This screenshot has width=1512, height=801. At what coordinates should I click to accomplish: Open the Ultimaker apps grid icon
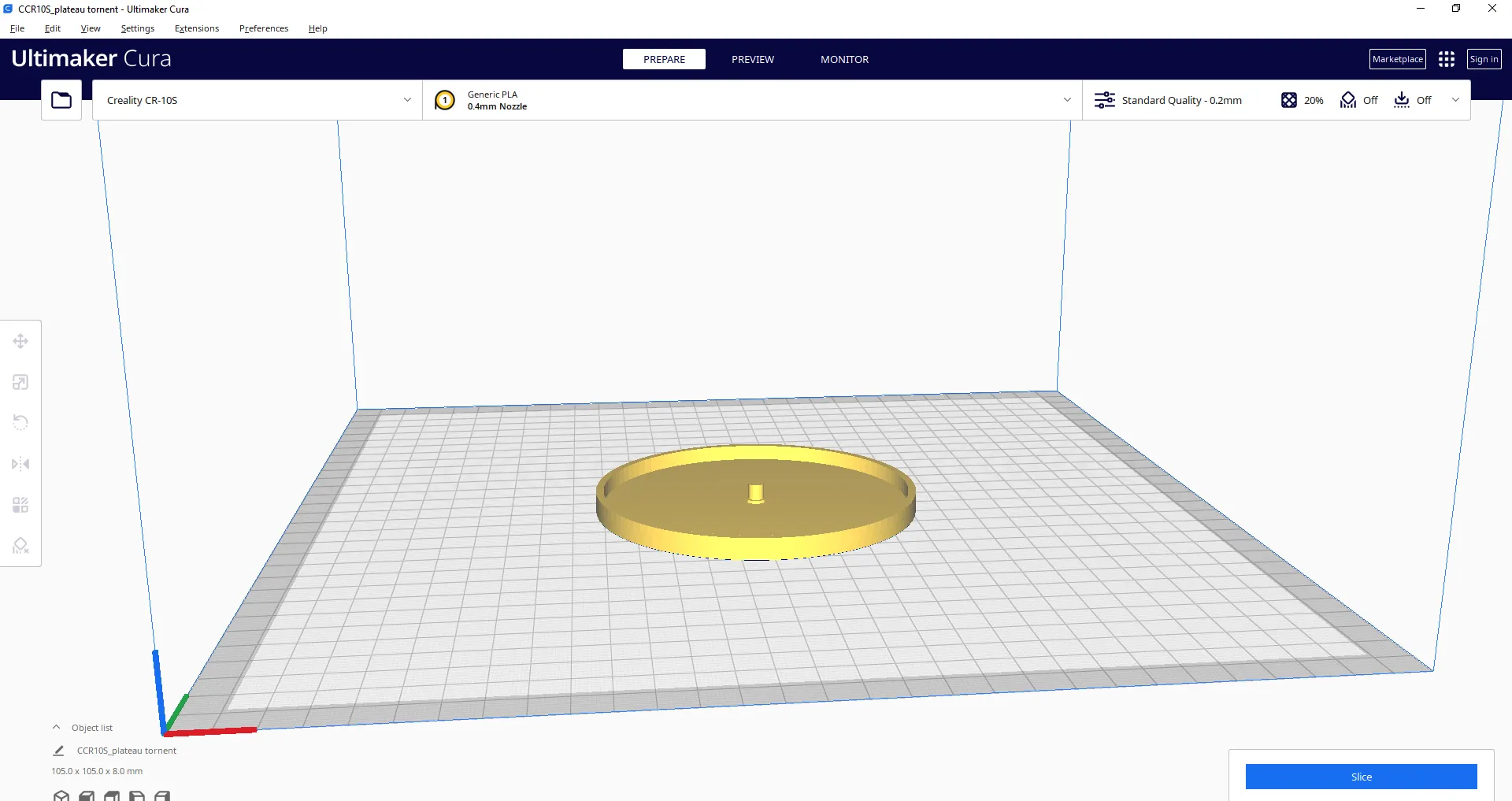coord(1446,59)
